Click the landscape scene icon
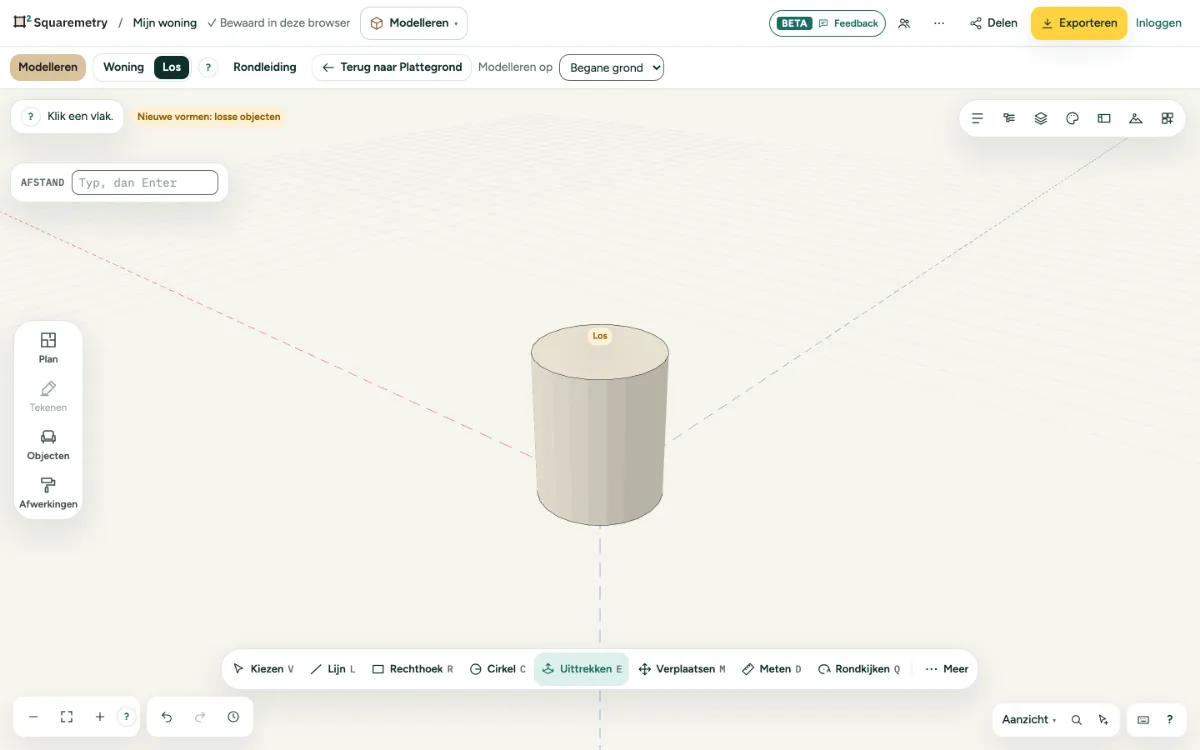Image resolution: width=1200 pixels, height=750 pixels. tap(1135, 118)
